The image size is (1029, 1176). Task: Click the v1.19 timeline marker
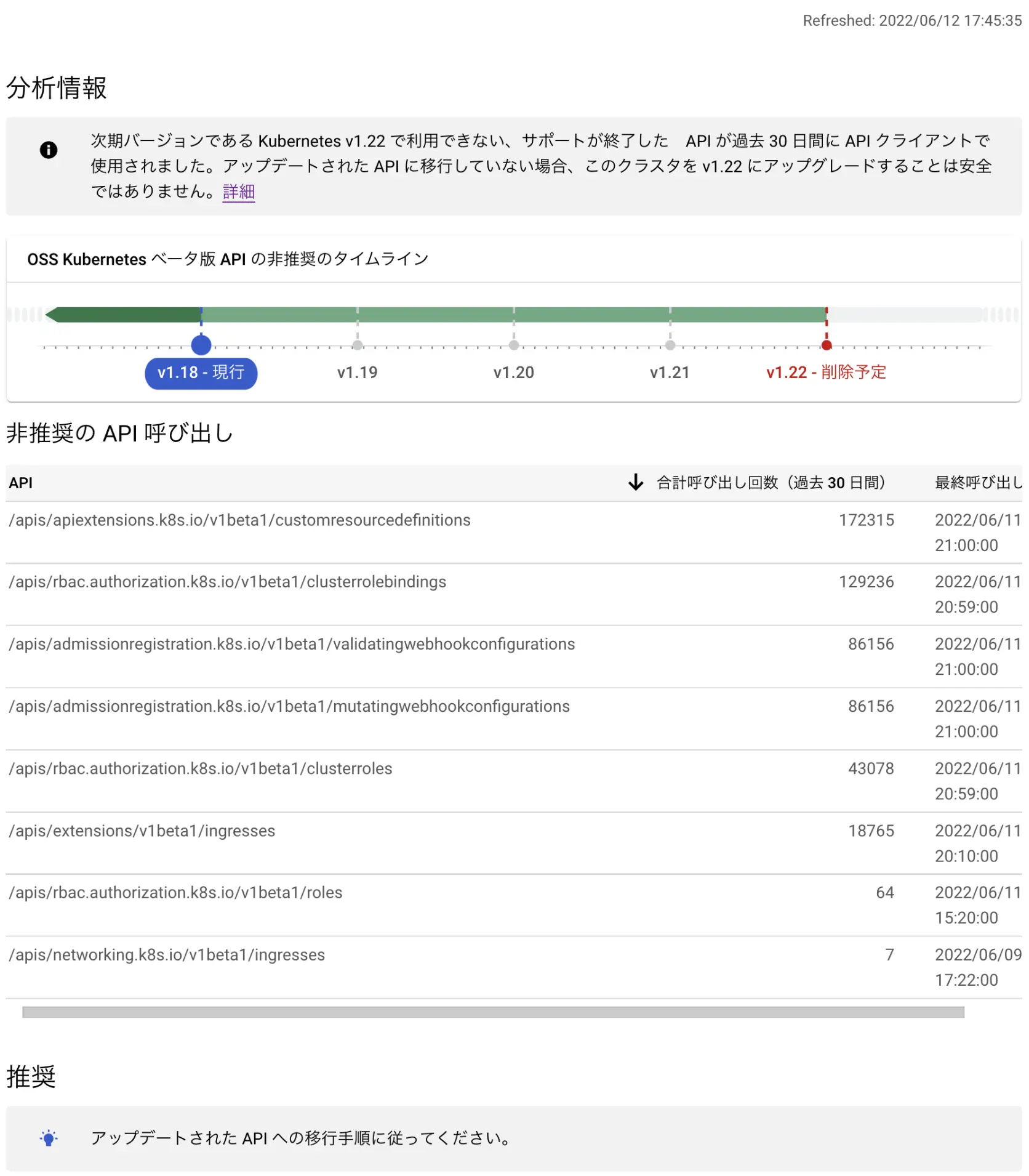point(357,345)
